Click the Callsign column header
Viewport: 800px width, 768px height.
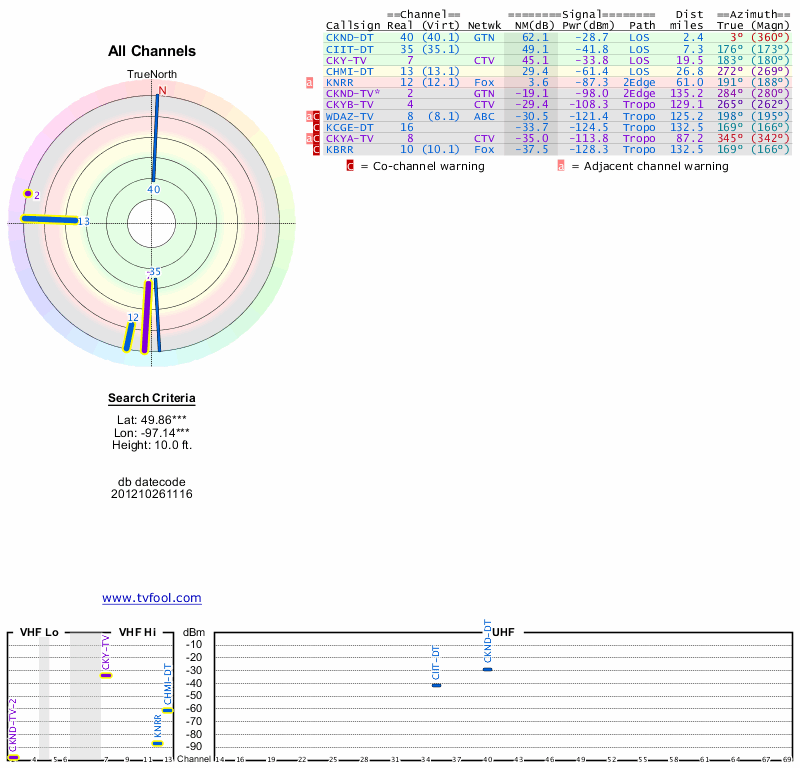[352, 26]
